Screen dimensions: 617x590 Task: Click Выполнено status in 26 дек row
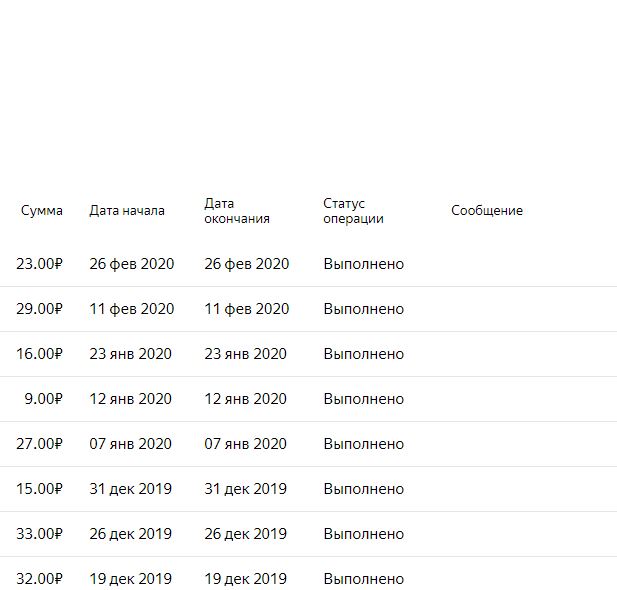coord(364,534)
